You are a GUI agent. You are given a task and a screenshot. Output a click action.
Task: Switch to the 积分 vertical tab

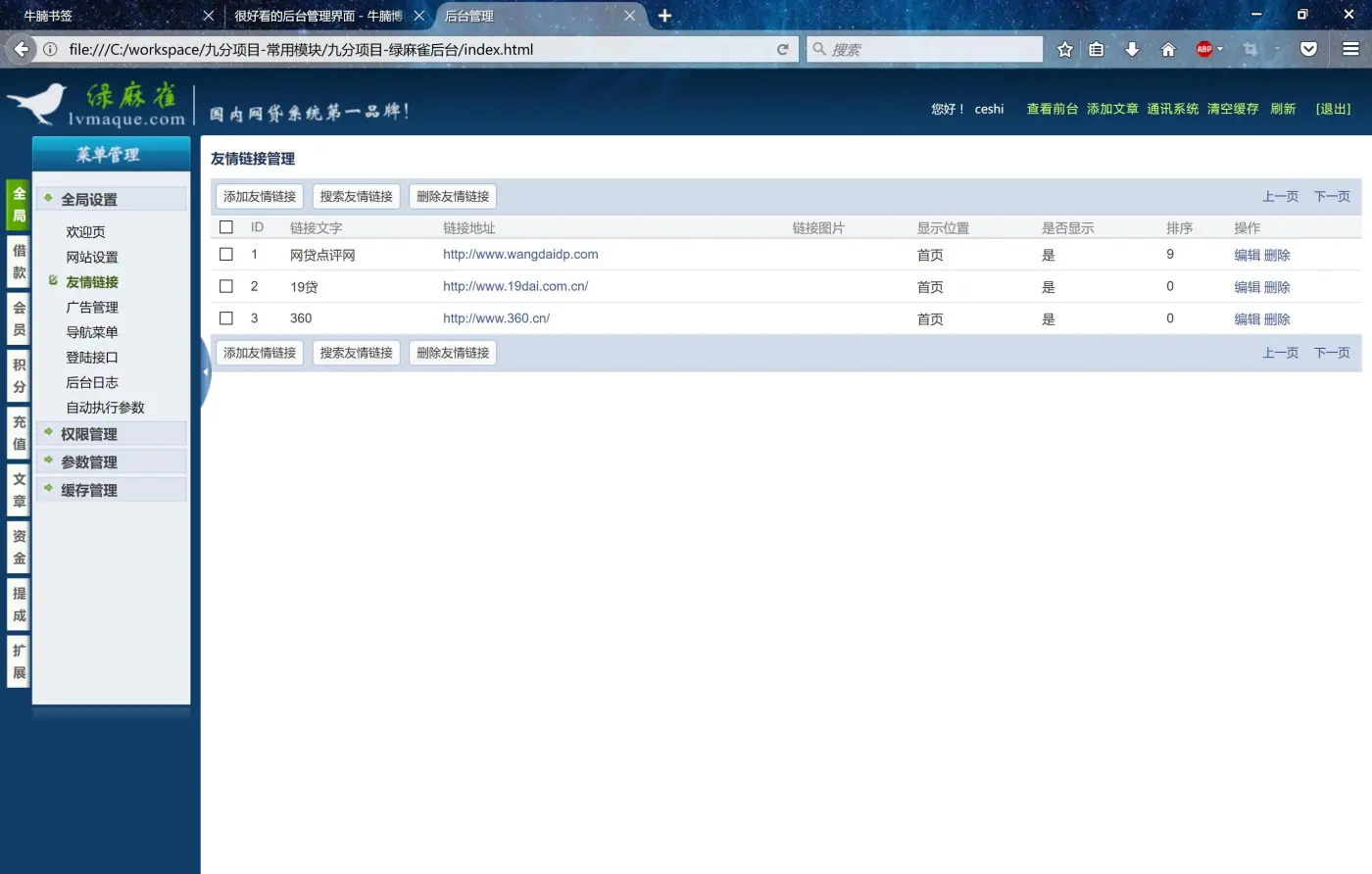19,376
